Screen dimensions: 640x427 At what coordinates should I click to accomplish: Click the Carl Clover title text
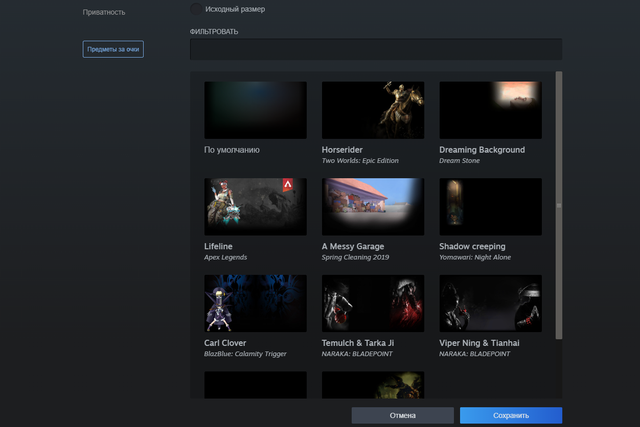point(225,343)
